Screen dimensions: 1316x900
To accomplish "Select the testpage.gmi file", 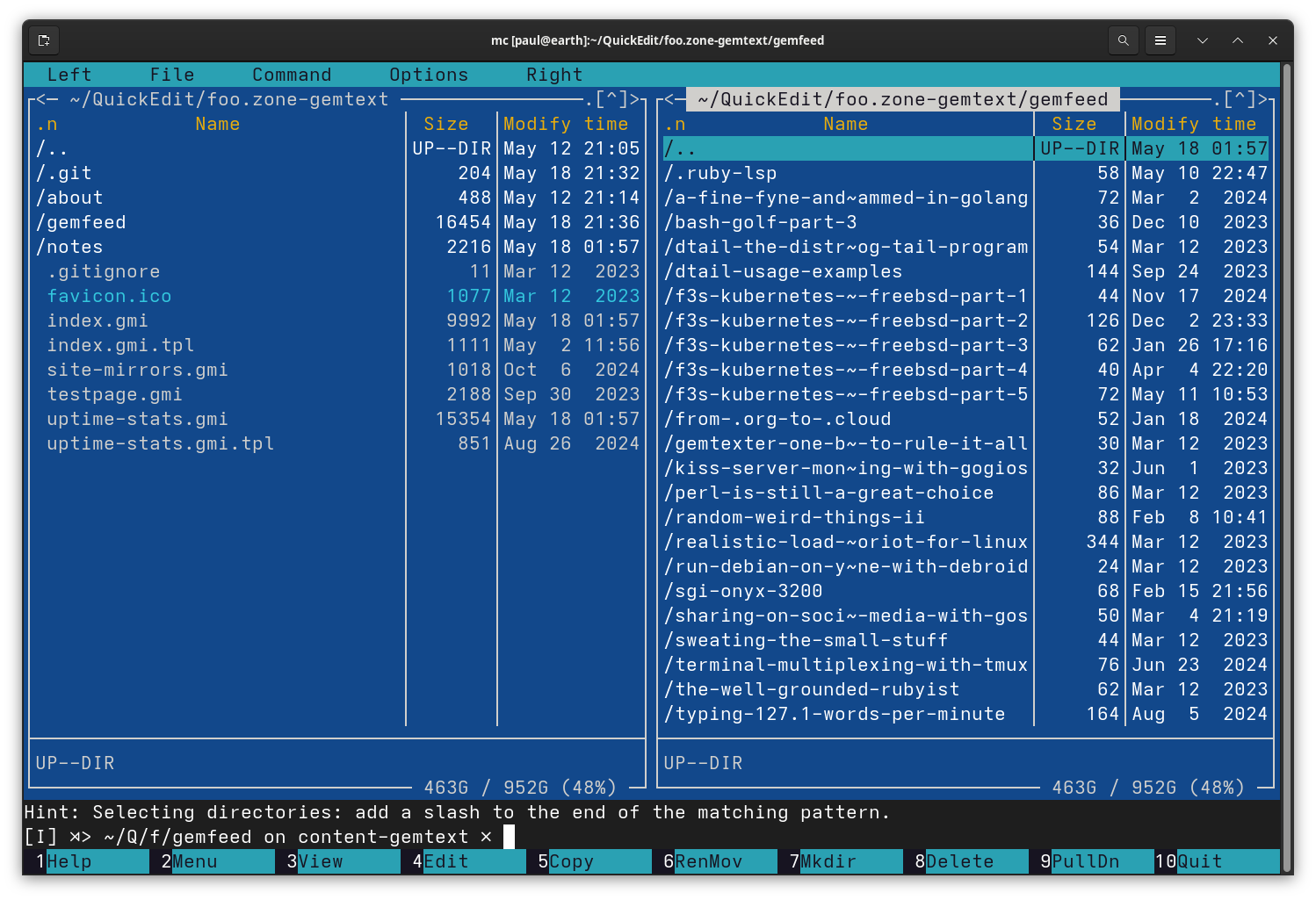I will tap(338, 394).
